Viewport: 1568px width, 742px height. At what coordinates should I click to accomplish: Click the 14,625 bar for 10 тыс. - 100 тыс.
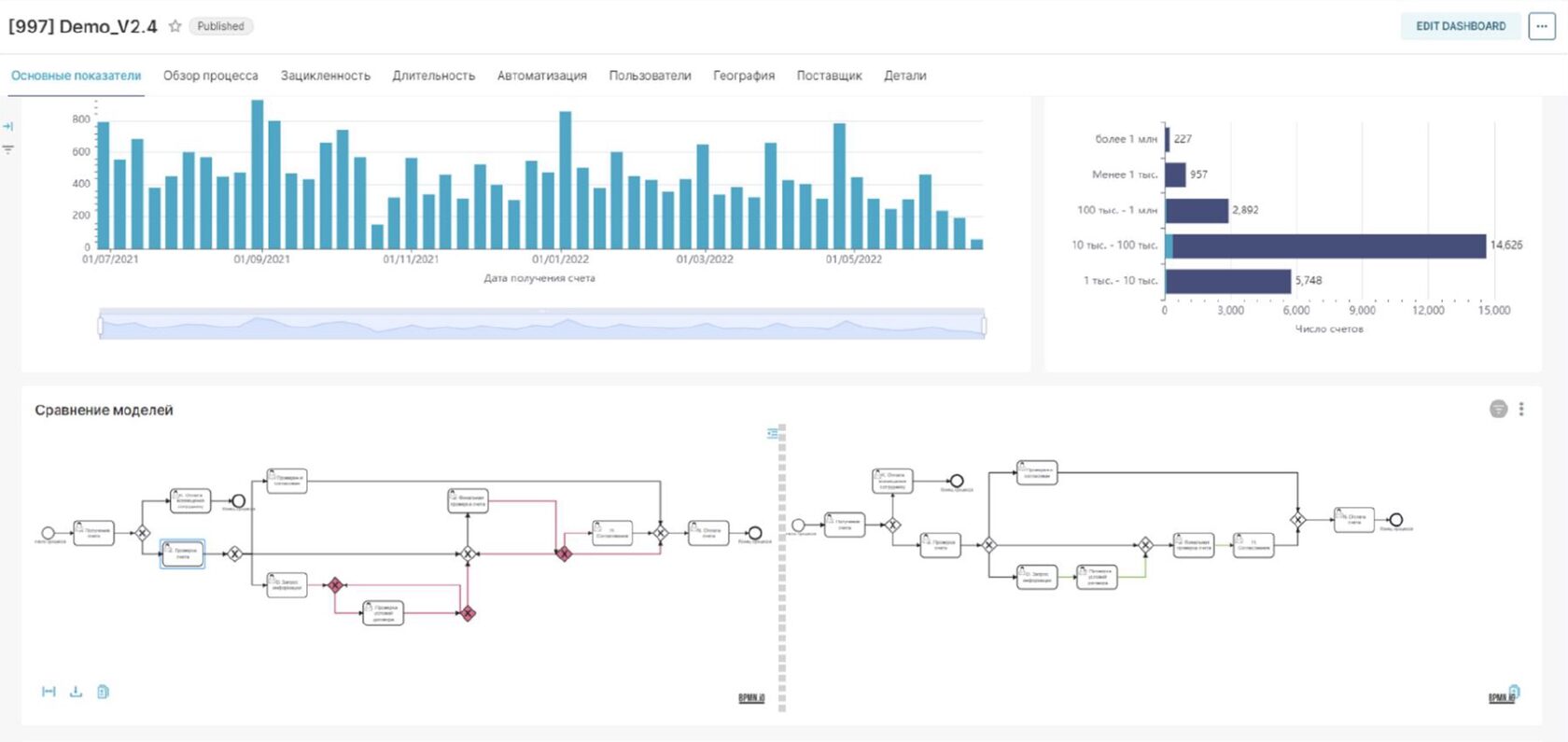[1325, 245]
